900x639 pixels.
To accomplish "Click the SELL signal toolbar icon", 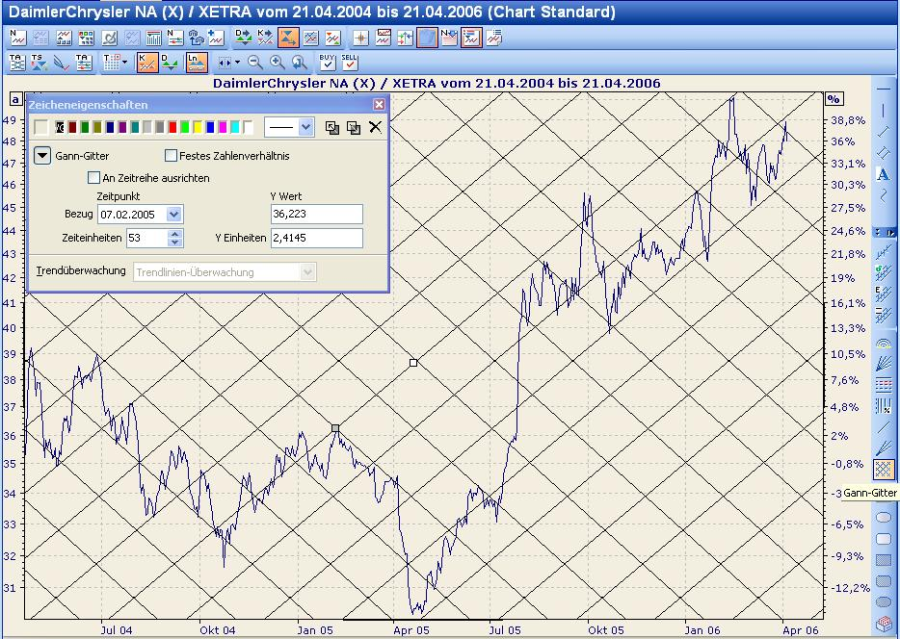I will [349, 62].
